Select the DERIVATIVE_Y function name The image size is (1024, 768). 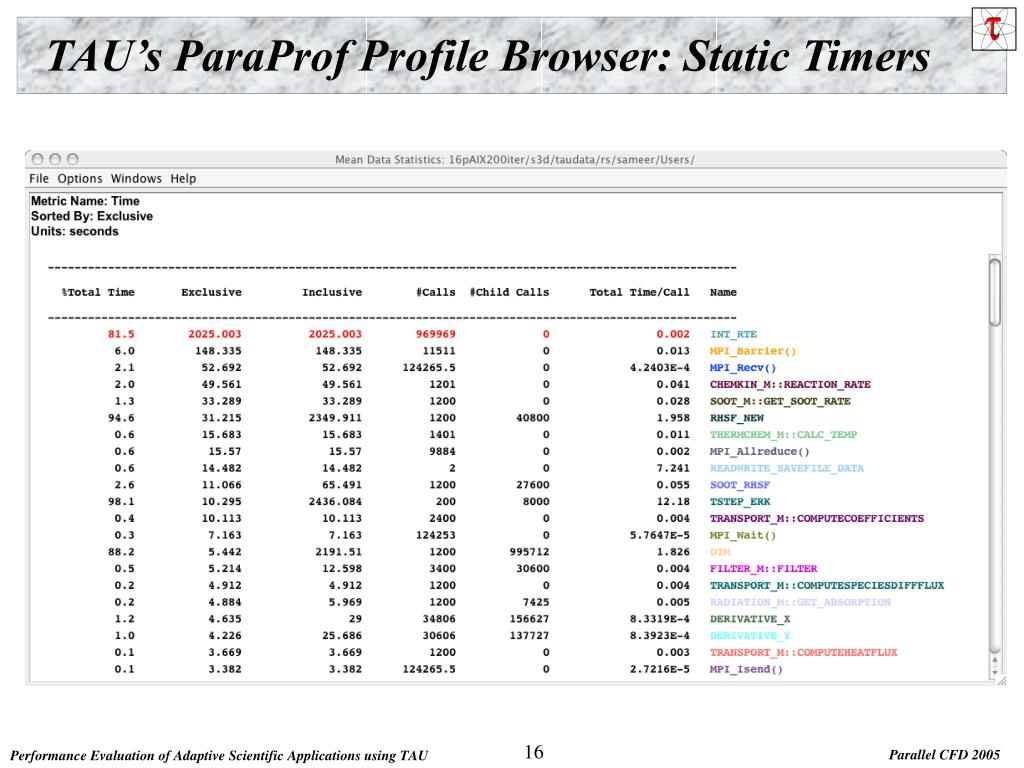tap(749, 635)
